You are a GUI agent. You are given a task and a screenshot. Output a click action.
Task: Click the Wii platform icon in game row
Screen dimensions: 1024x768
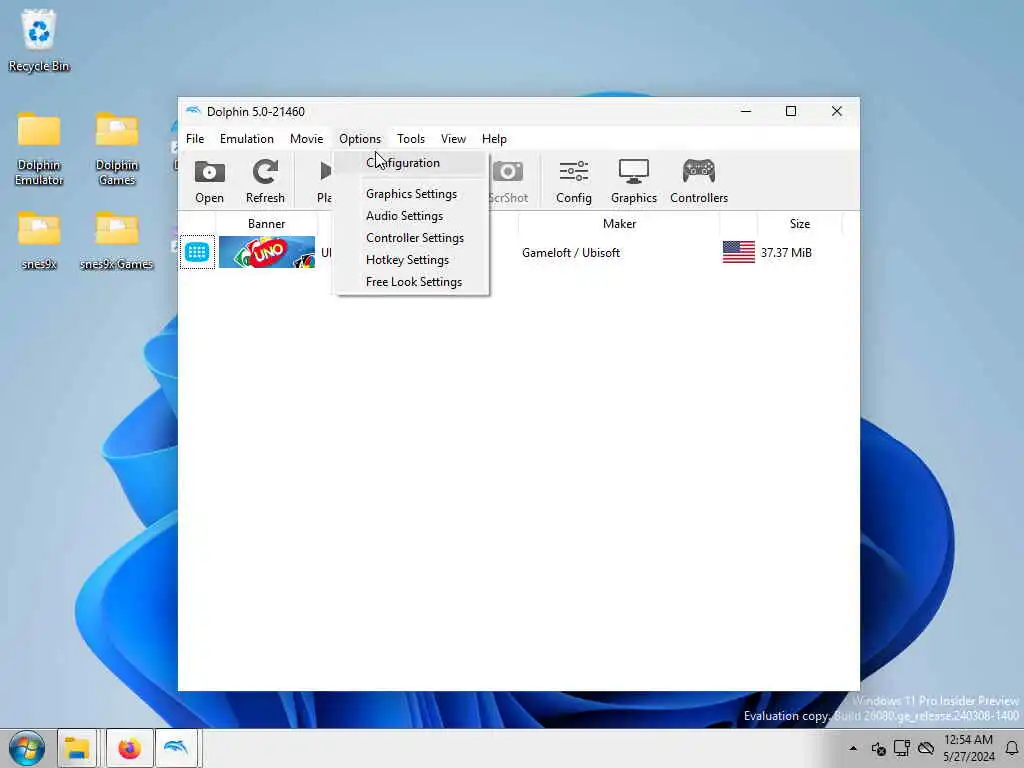point(197,252)
